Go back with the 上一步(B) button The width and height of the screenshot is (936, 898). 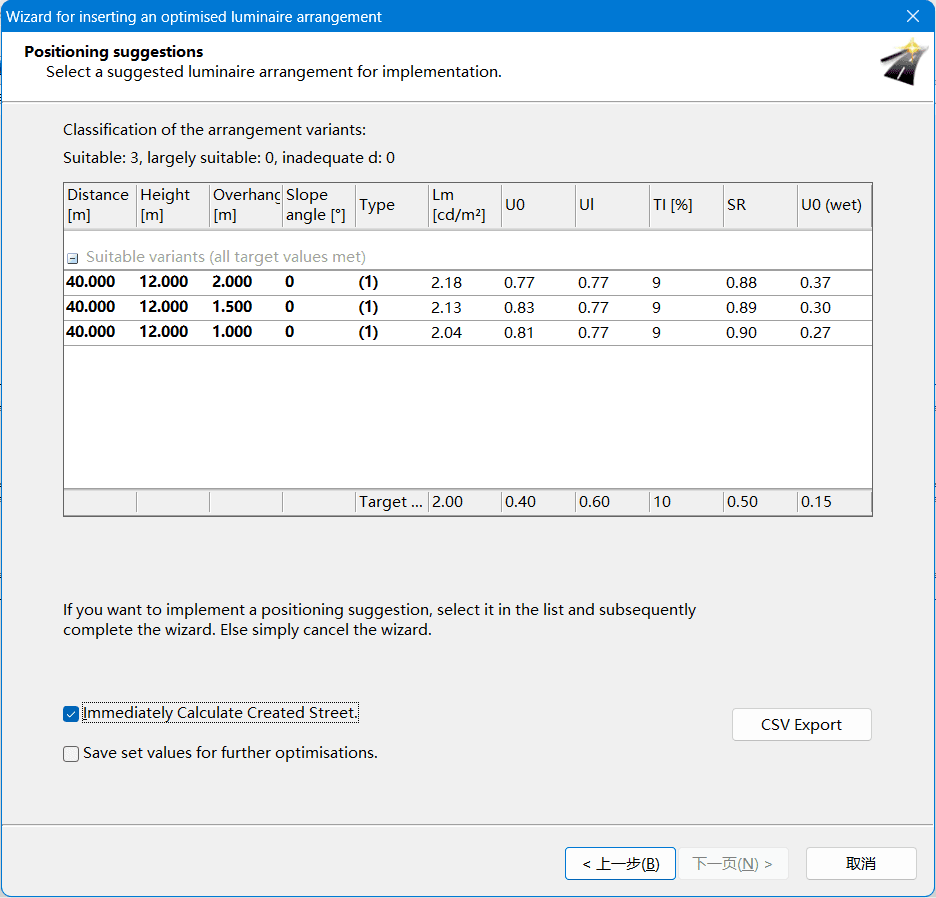(x=620, y=863)
